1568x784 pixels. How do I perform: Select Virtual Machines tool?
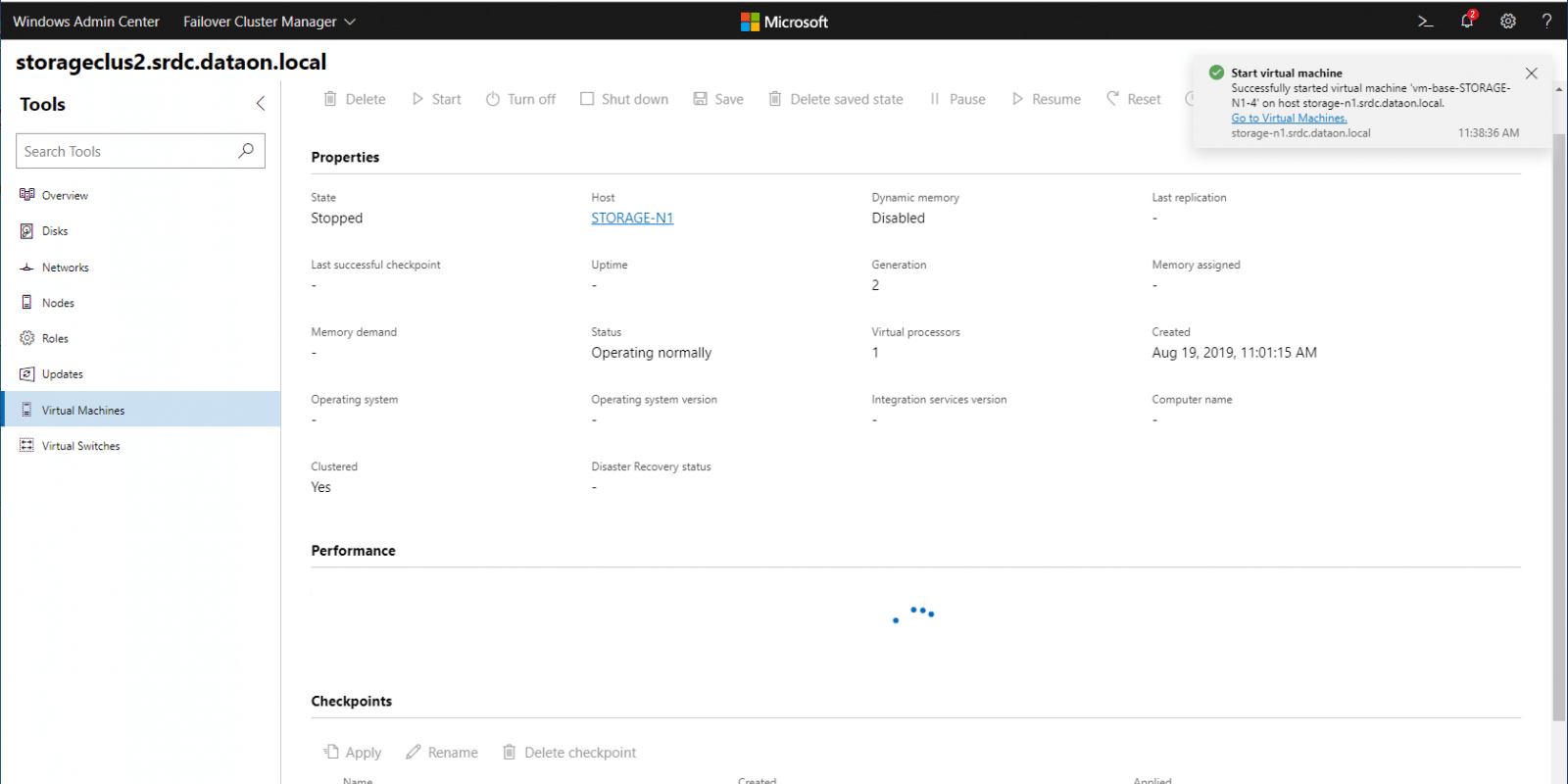(x=140, y=410)
